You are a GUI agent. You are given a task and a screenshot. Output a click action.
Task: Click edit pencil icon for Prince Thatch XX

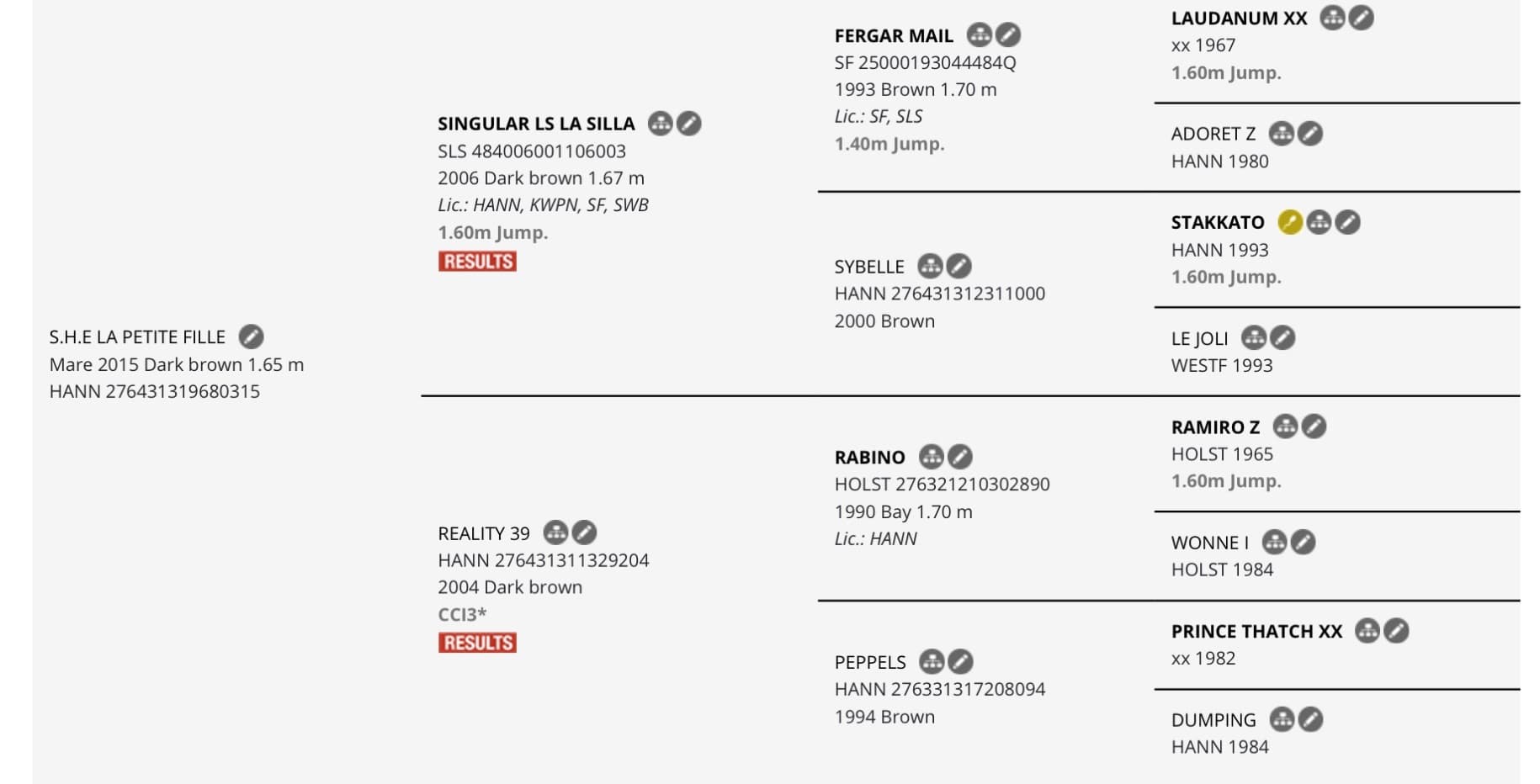point(1396,631)
